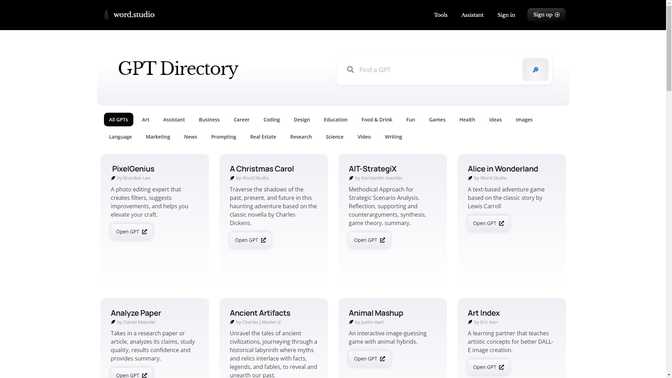
Task: Click the PixelGenius card title
Action: coord(133,169)
